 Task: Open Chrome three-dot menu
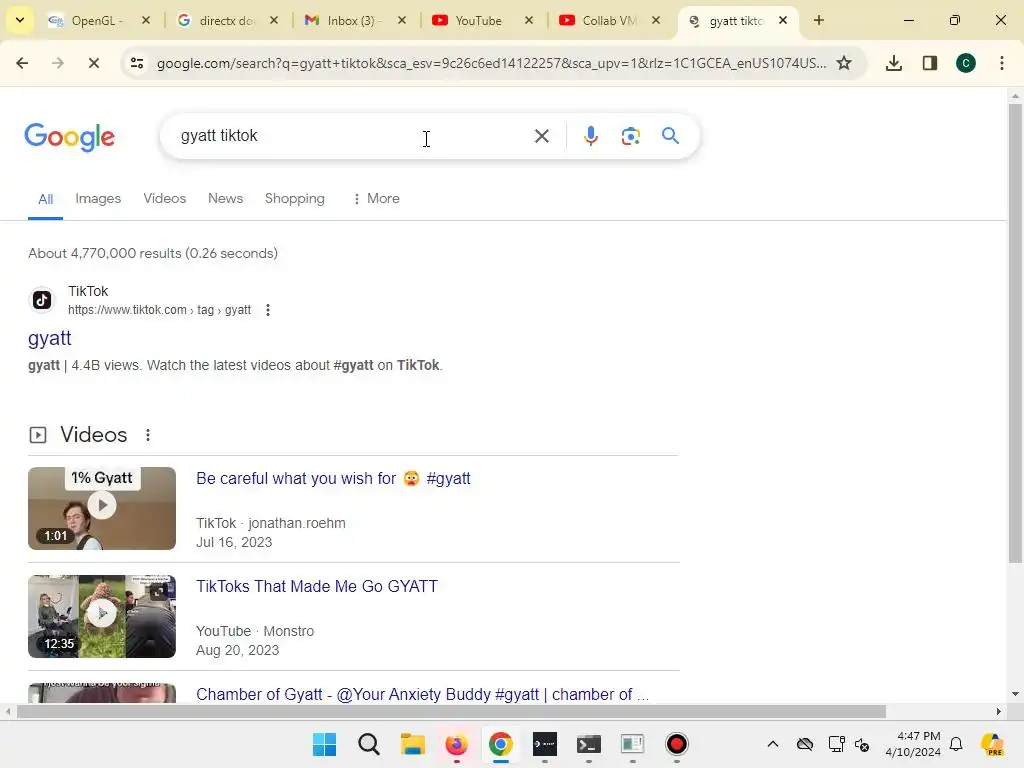[x=1002, y=63]
